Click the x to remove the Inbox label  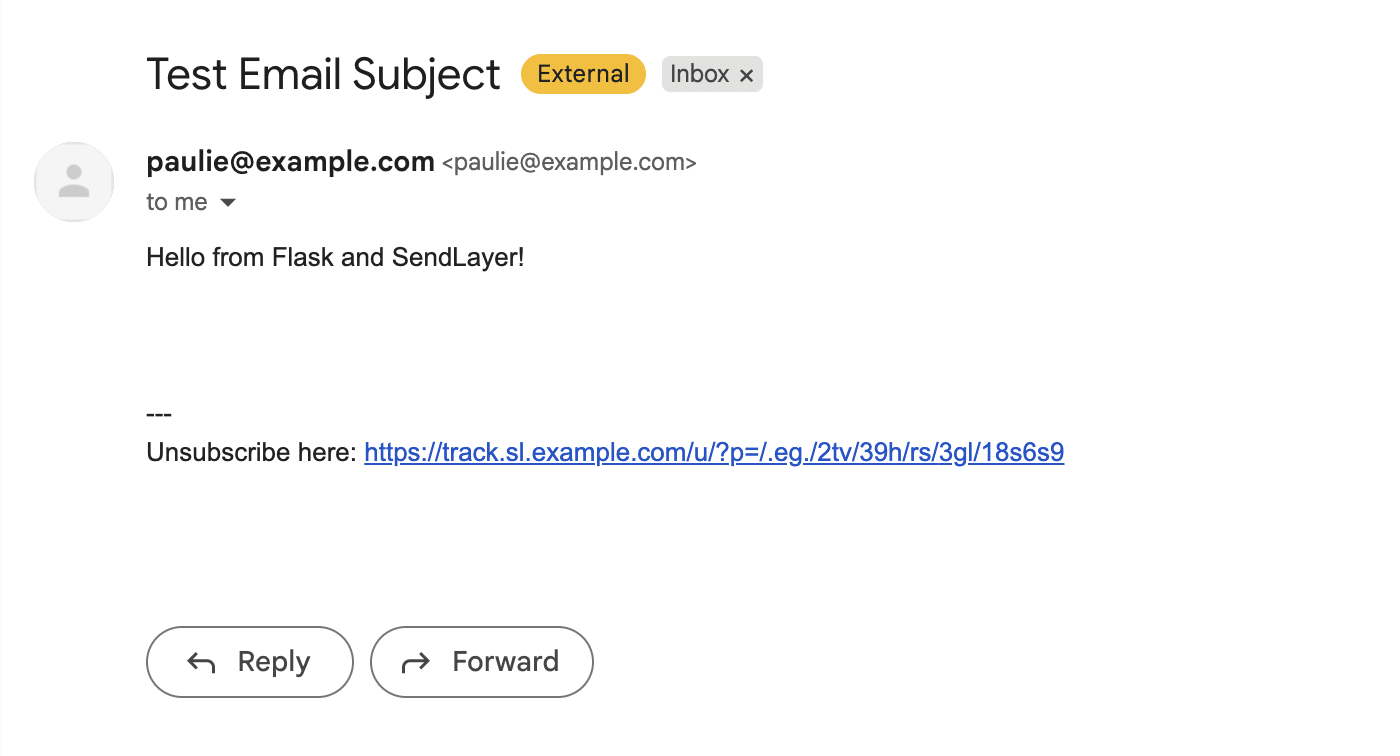click(746, 74)
